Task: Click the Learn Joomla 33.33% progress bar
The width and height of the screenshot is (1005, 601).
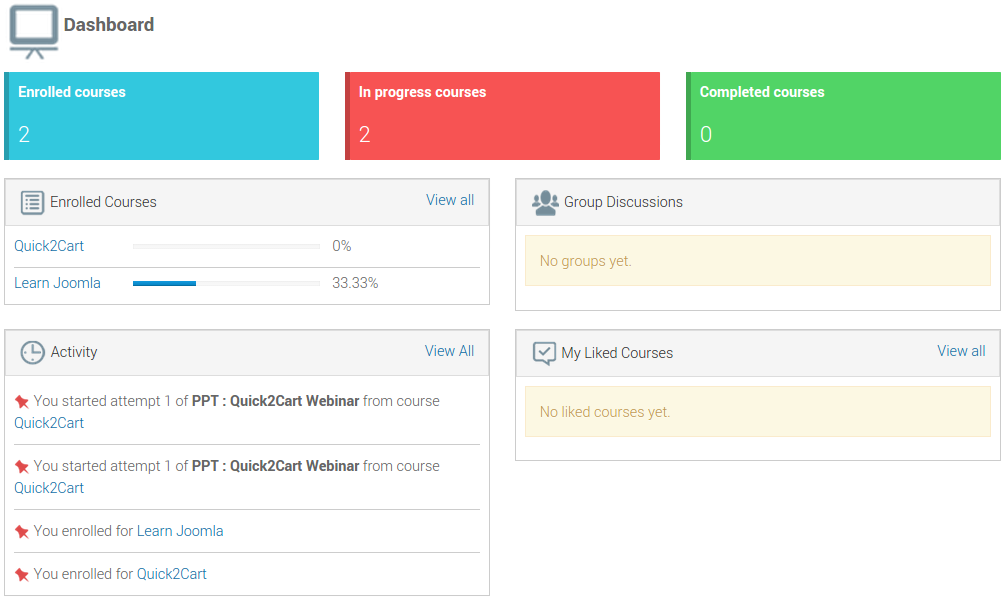Action: point(226,284)
